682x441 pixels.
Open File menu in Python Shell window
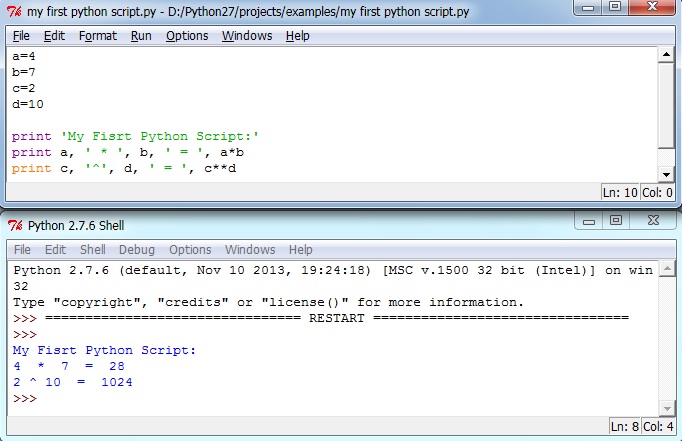[22, 250]
